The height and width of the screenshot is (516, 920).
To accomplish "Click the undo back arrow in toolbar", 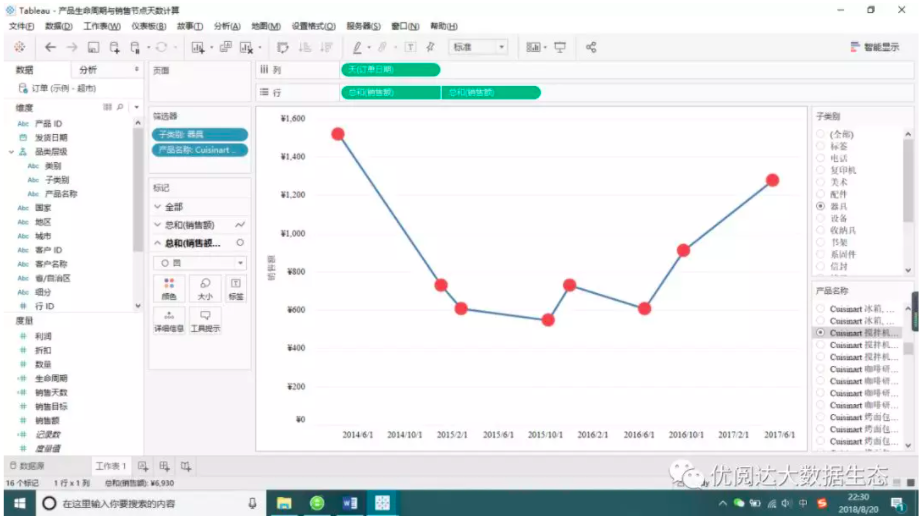I will click(x=50, y=48).
